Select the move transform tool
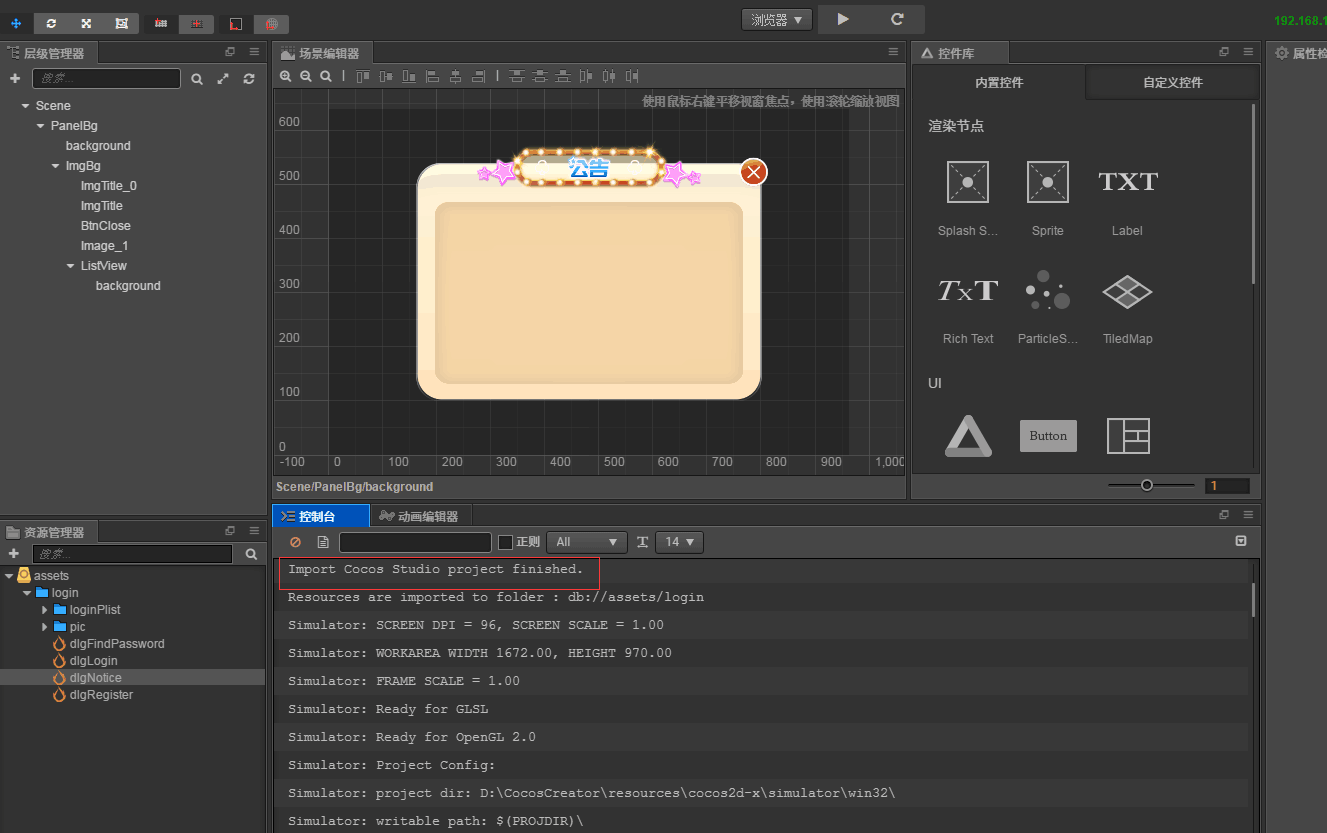Image resolution: width=1327 pixels, height=833 pixels. tap(16, 23)
